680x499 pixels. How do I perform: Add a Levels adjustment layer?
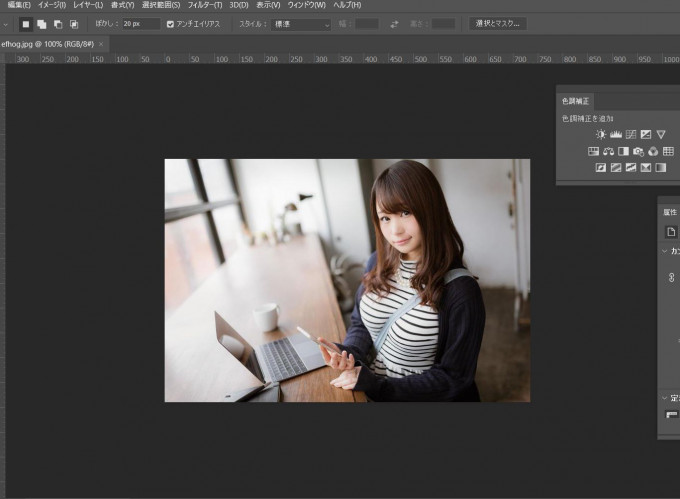coord(616,134)
